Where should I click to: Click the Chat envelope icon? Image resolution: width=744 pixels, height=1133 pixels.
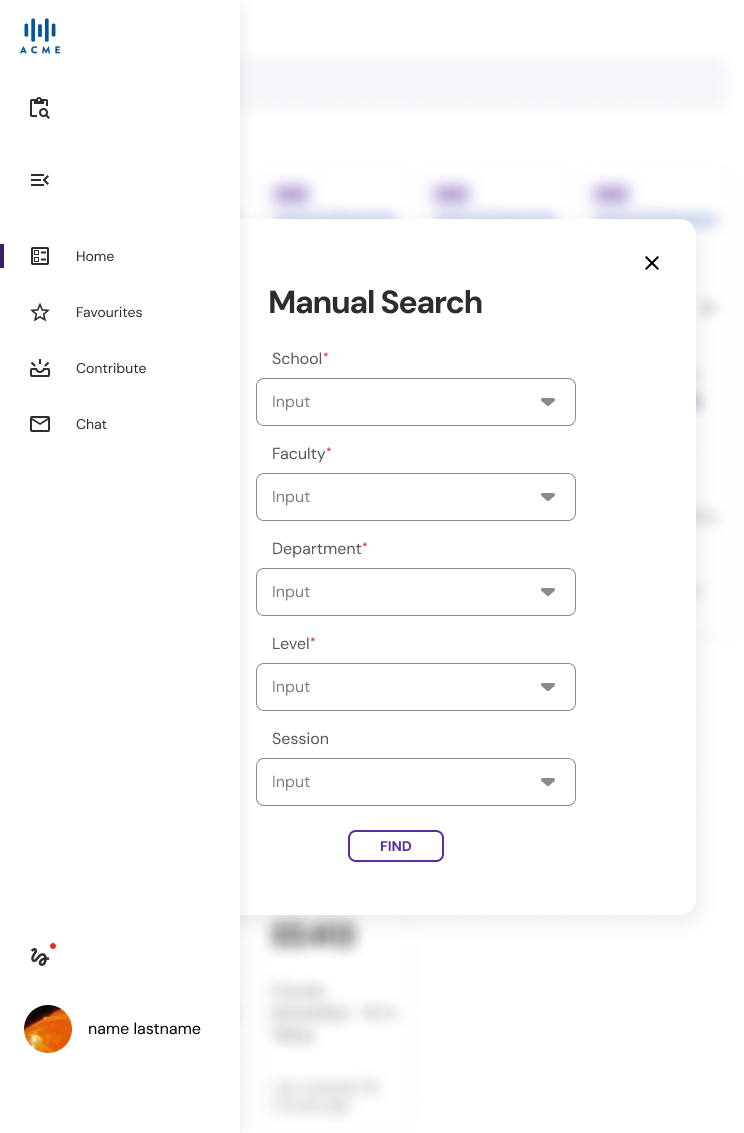coord(40,424)
